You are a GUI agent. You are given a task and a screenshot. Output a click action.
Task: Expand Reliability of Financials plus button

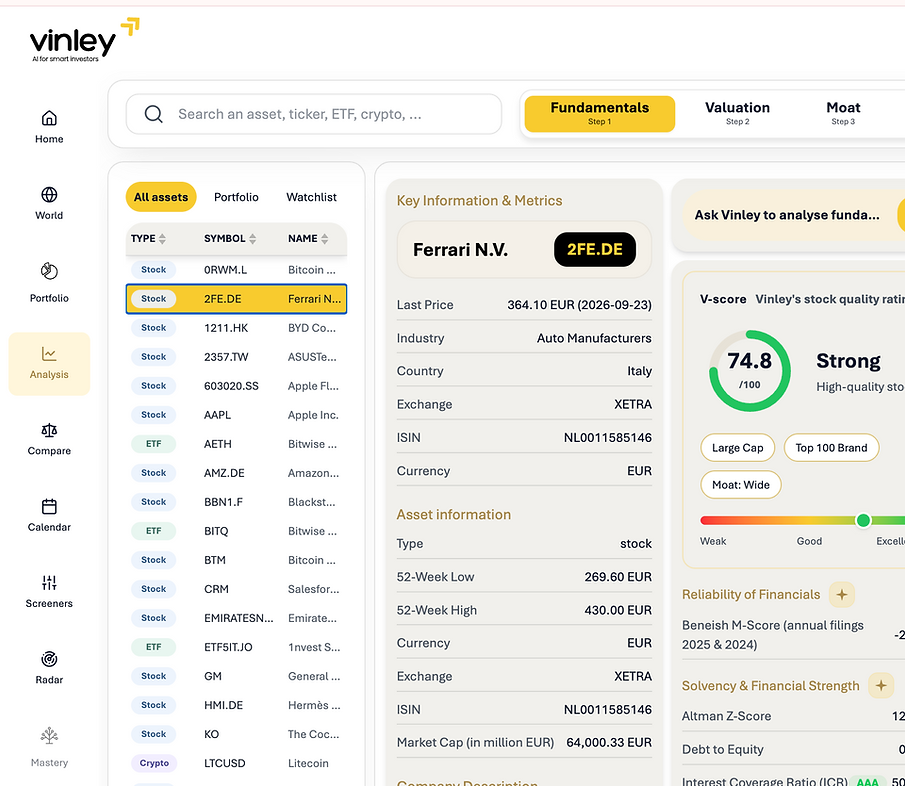tap(842, 594)
